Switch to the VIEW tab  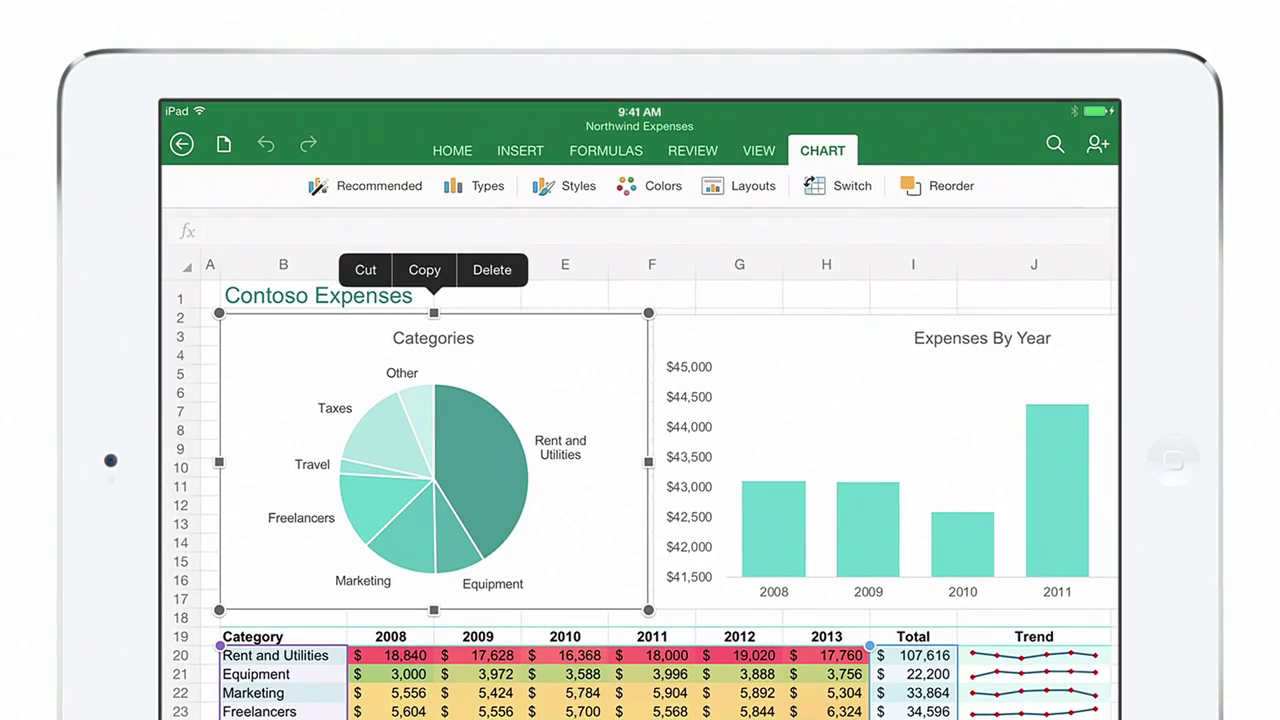point(759,151)
